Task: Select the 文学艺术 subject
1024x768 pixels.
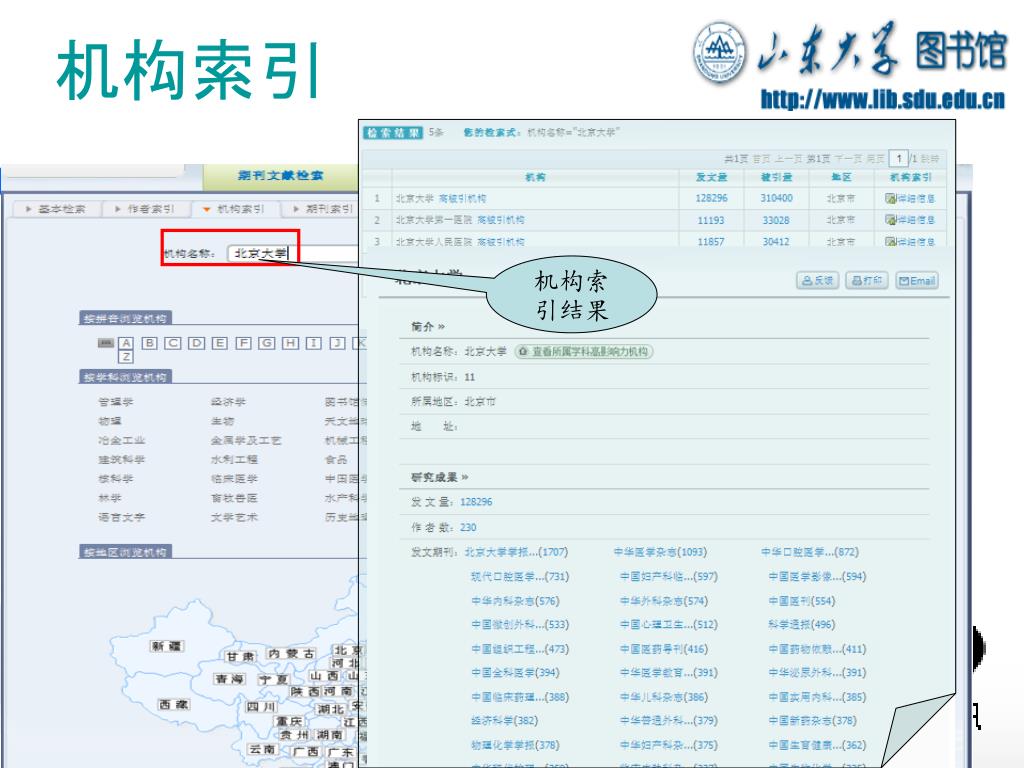Action: click(234, 517)
